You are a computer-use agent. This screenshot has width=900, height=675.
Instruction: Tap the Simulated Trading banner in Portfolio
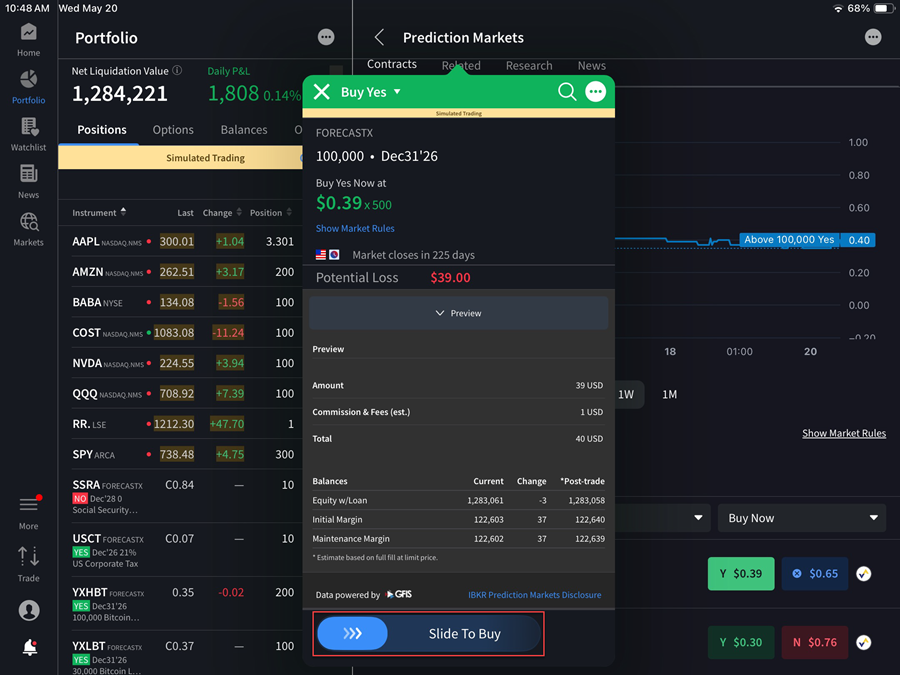[180, 157]
